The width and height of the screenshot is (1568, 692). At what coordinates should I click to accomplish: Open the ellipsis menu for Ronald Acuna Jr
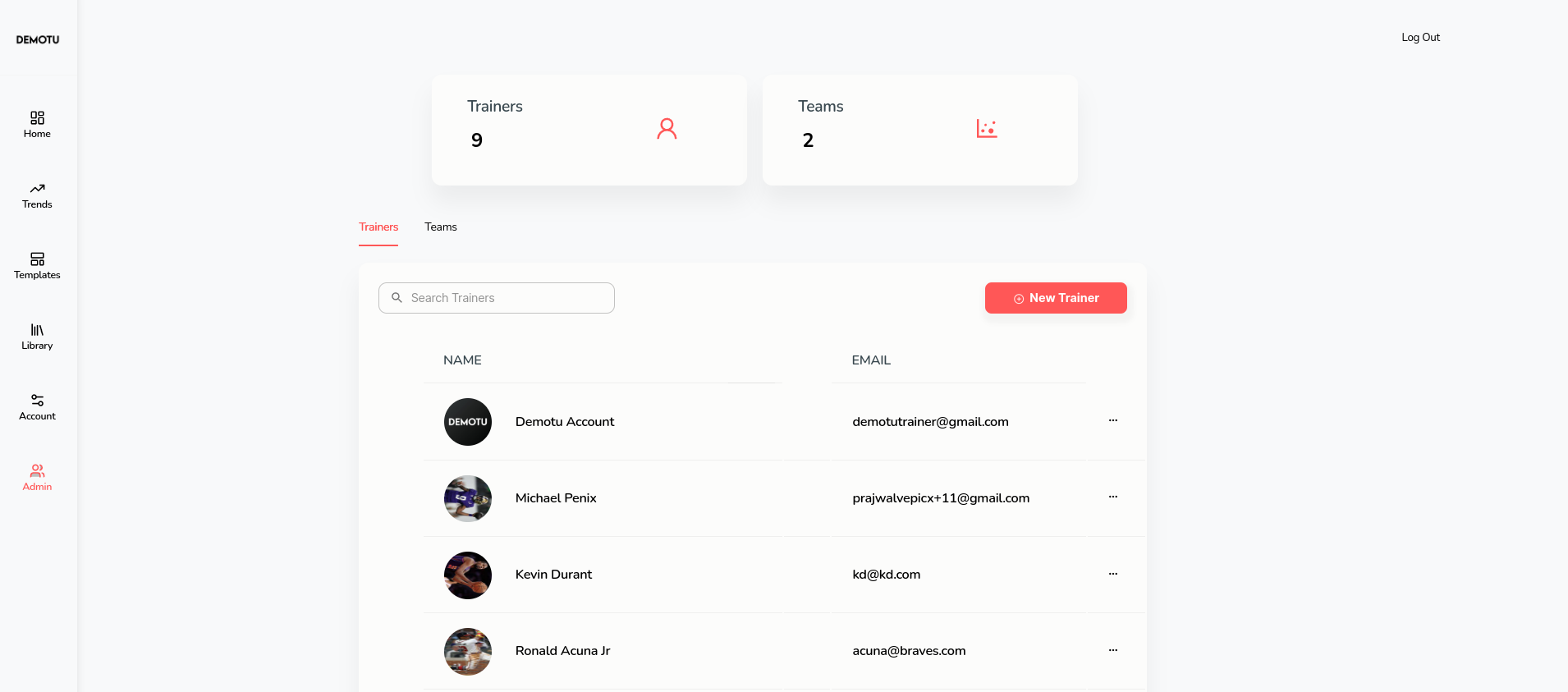1113,650
